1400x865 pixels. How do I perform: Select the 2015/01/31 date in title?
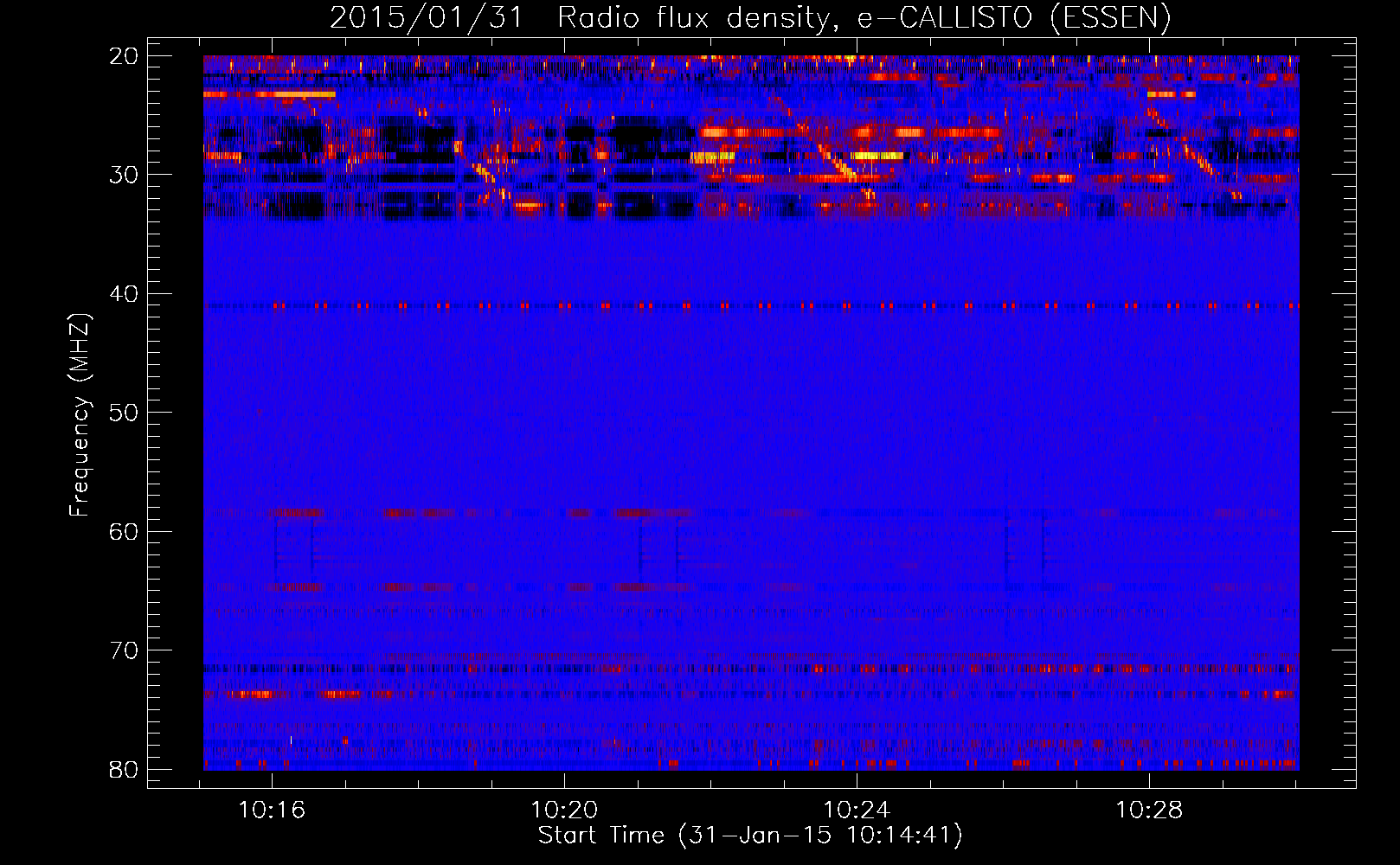(x=427, y=18)
